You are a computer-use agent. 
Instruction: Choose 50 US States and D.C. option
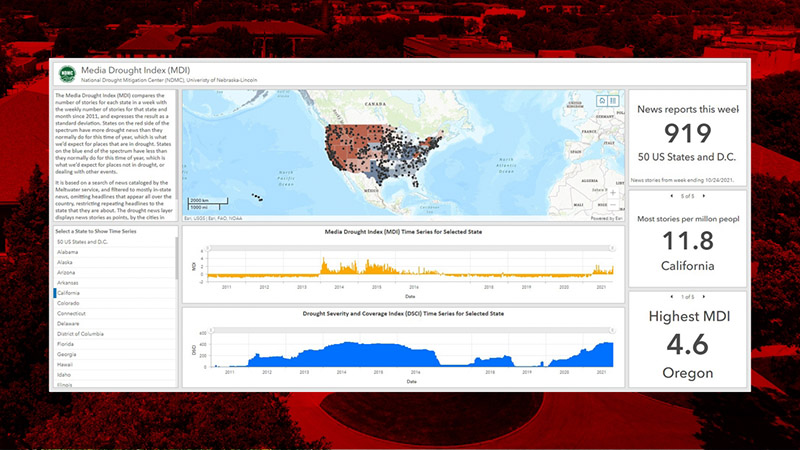coord(85,242)
